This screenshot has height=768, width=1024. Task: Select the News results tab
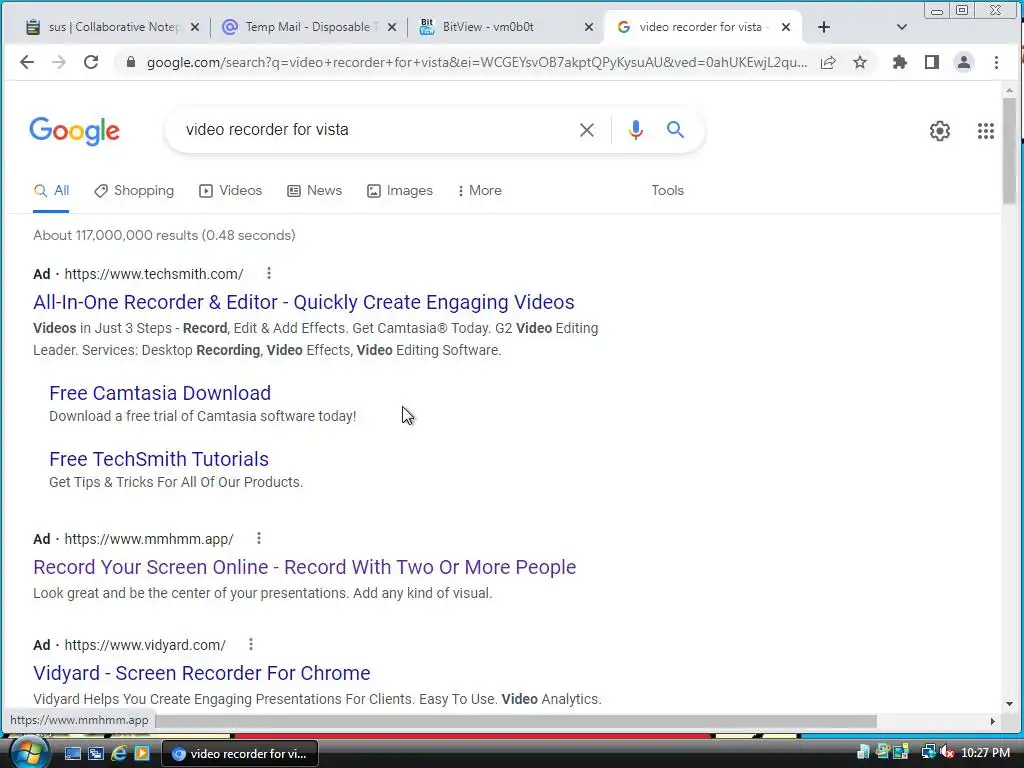click(315, 191)
